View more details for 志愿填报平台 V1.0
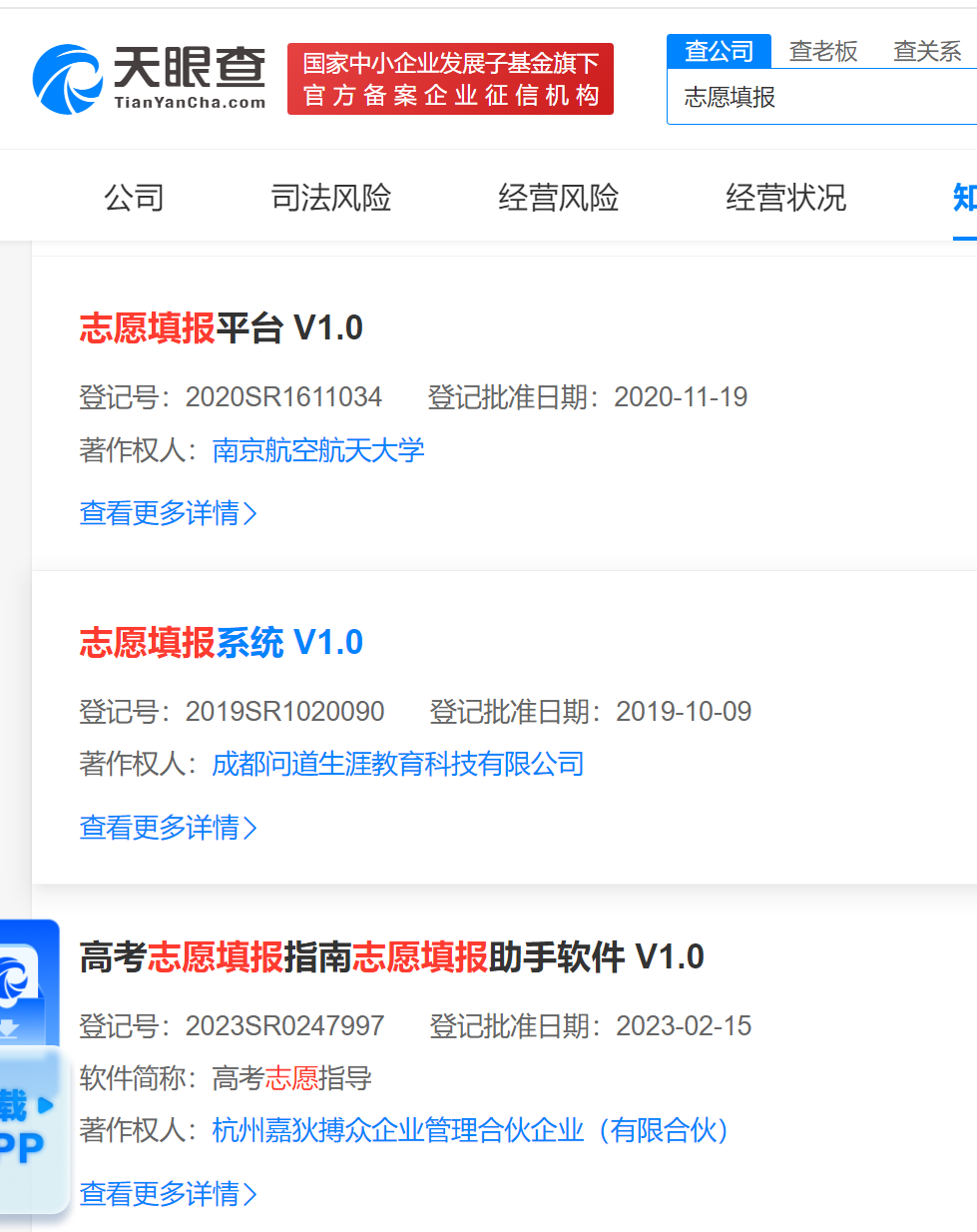The width and height of the screenshot is (977, 1232). (168, 513)
